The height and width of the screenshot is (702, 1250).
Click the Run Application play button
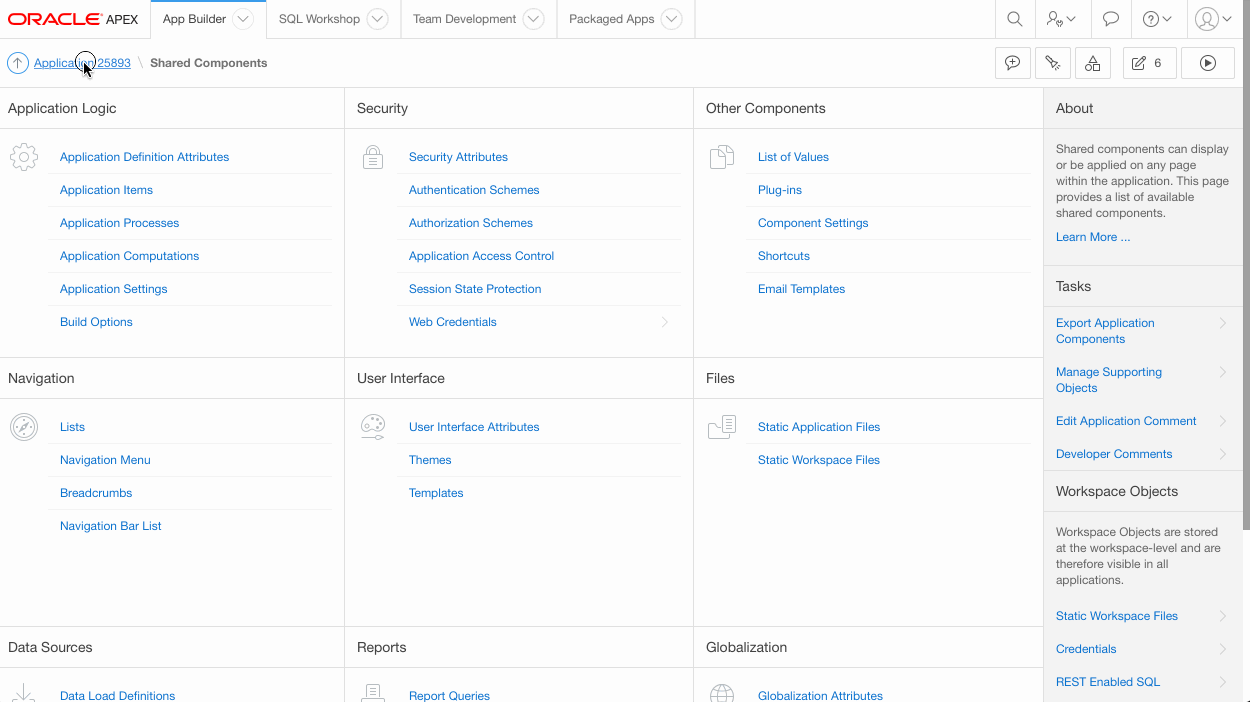coord(1207,63)
